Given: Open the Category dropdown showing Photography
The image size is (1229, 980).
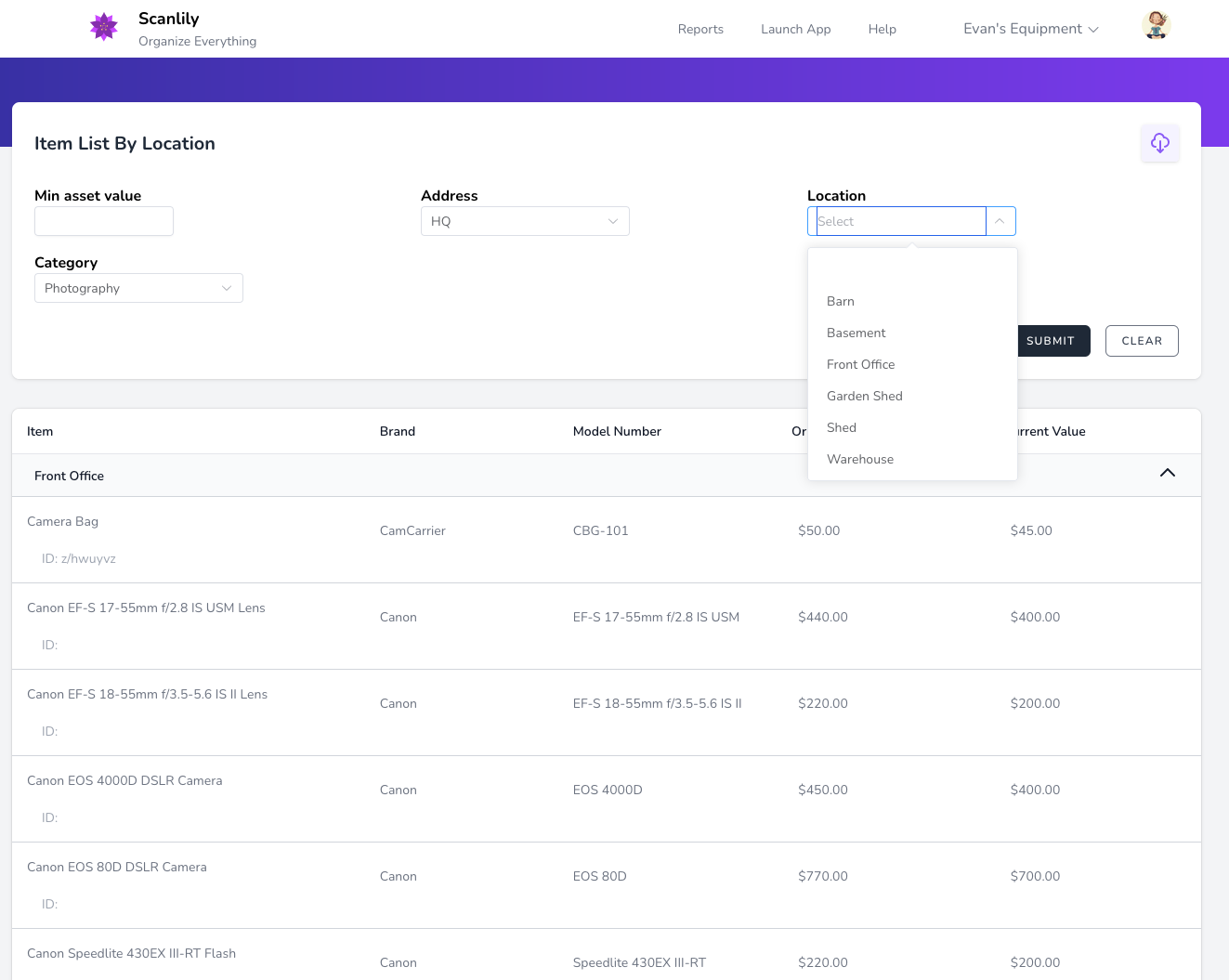Looking at the screenshot, I should coord(138,288).
